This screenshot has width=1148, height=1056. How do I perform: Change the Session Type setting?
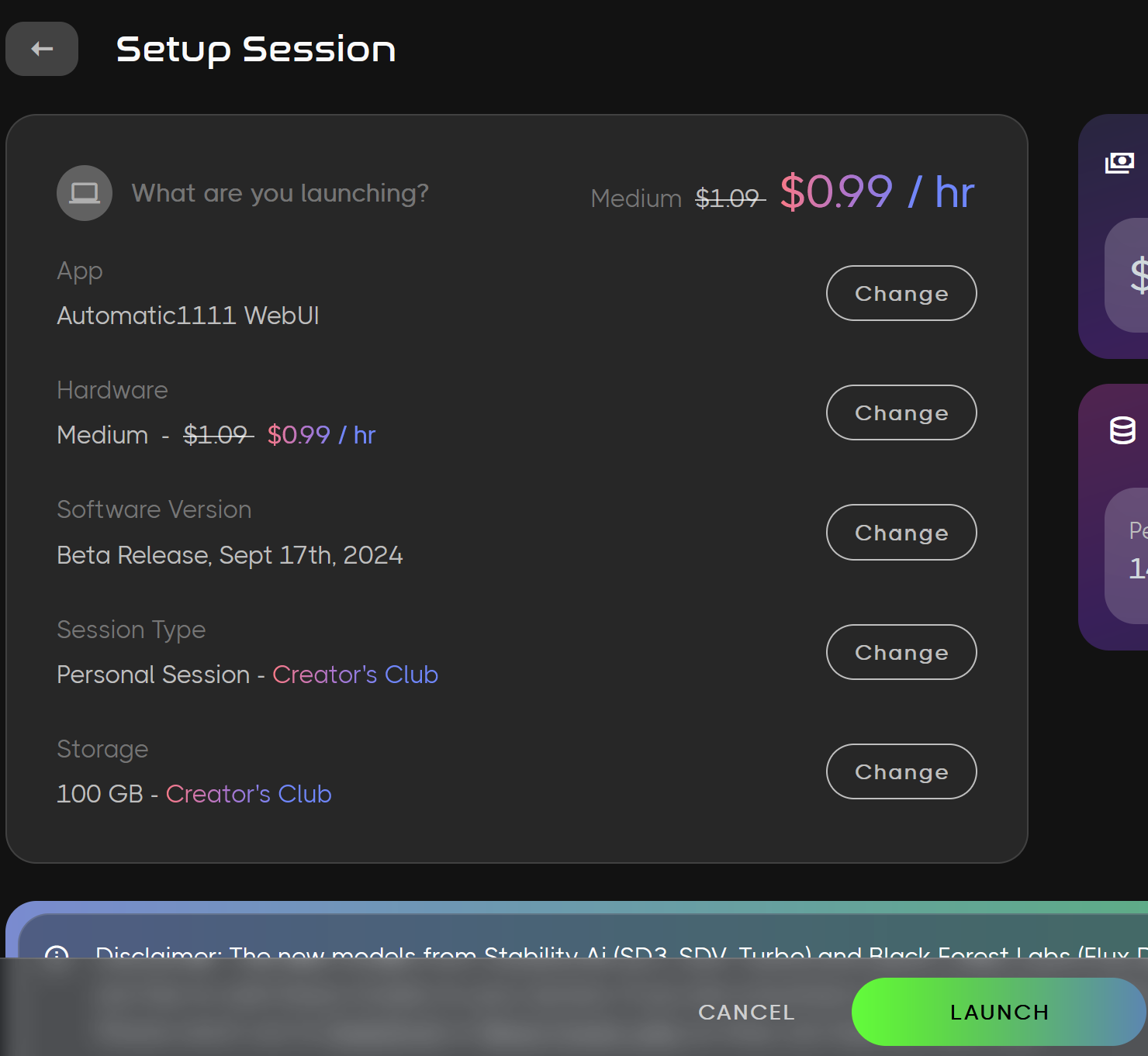pos(901,652)
